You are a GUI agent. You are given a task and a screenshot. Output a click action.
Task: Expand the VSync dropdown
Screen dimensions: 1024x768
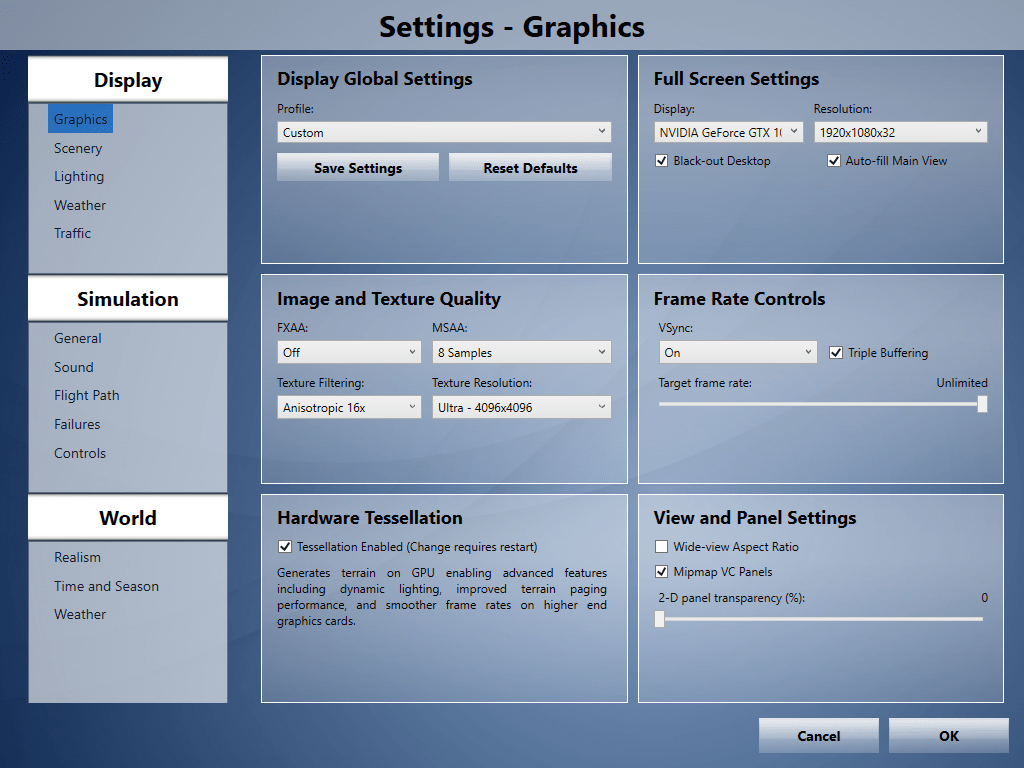click(737, 353)
